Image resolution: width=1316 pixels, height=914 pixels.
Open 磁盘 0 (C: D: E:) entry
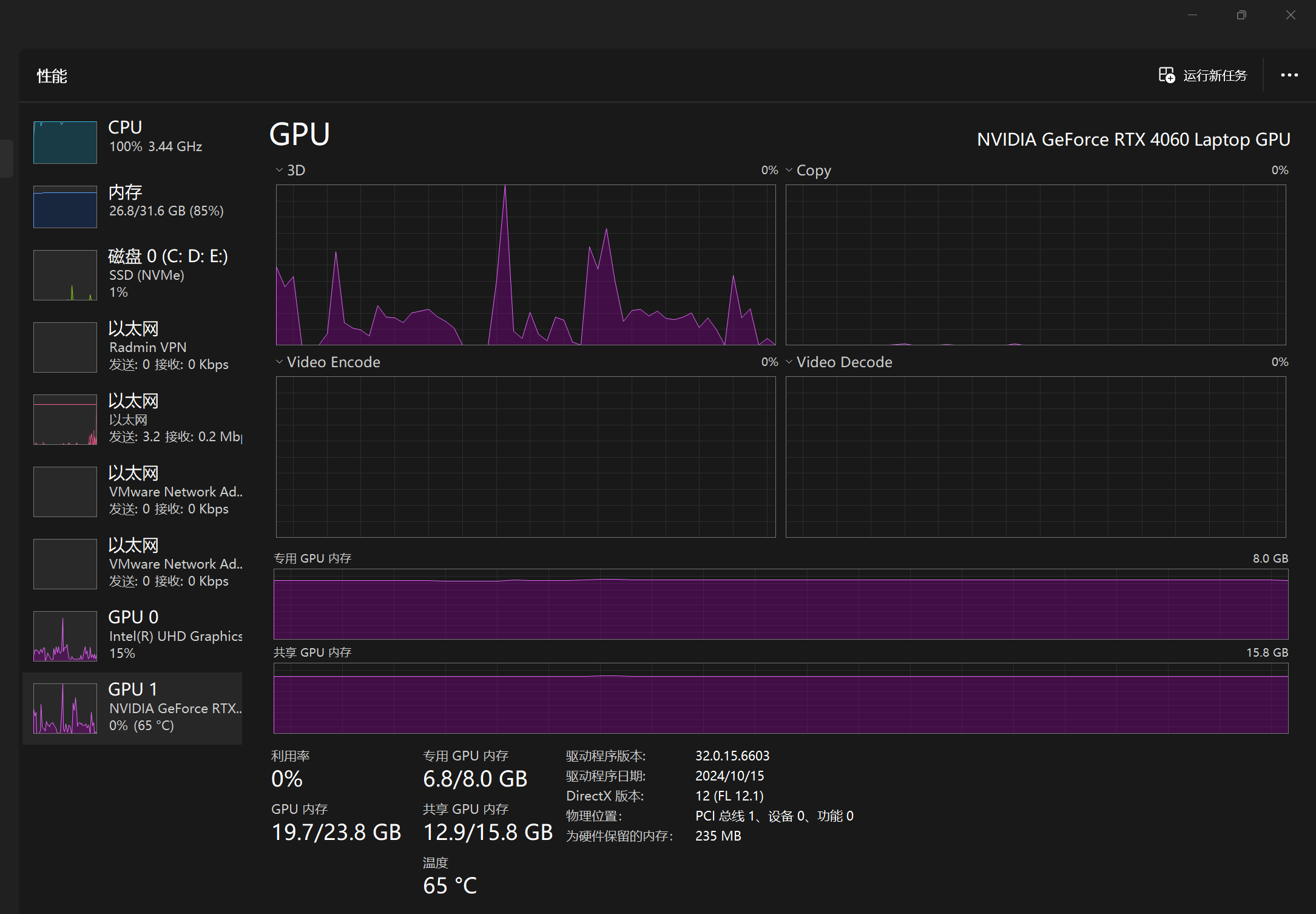coord(132,274)
